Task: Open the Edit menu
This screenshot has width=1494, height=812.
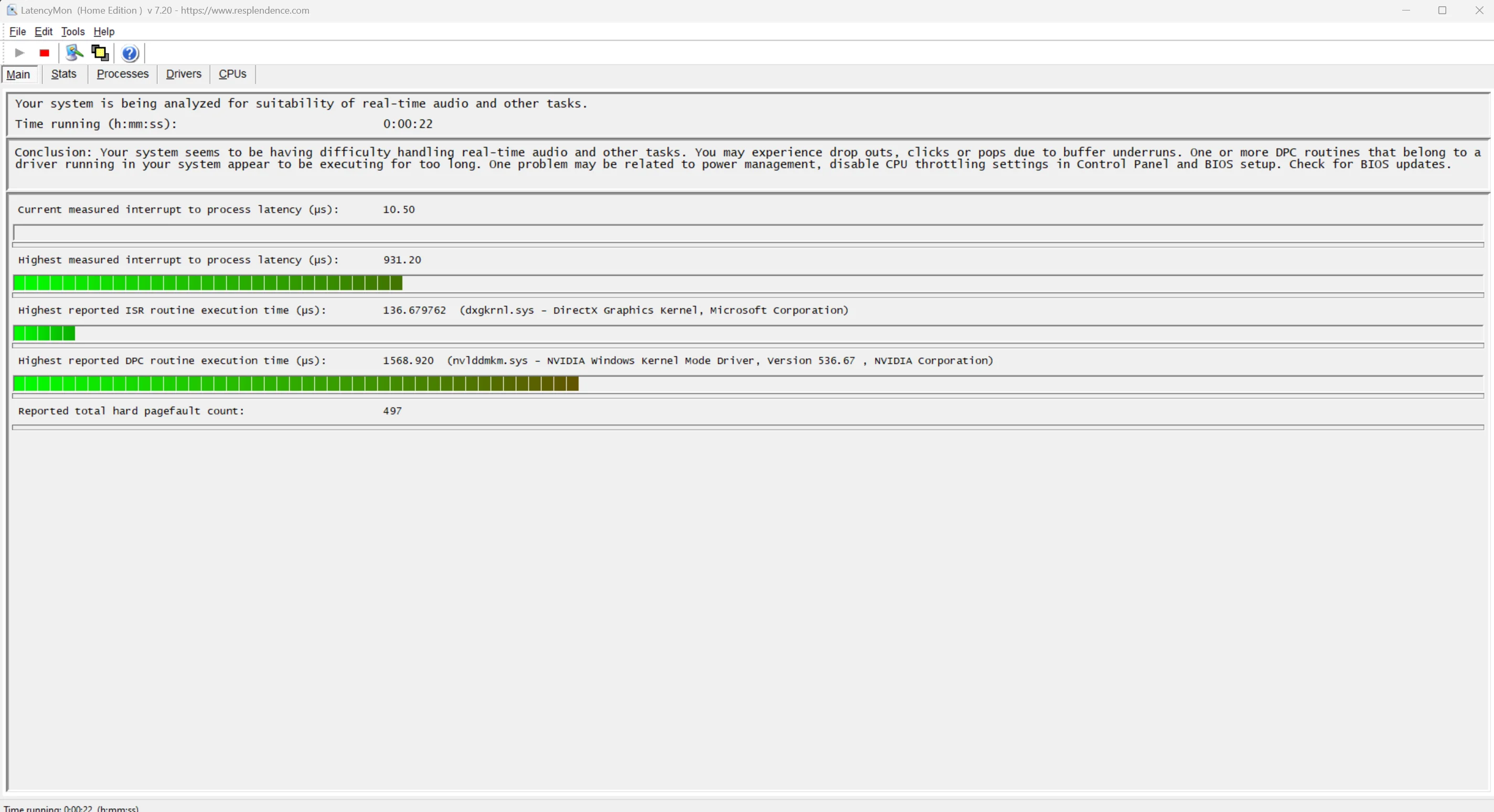Action: 44,32
